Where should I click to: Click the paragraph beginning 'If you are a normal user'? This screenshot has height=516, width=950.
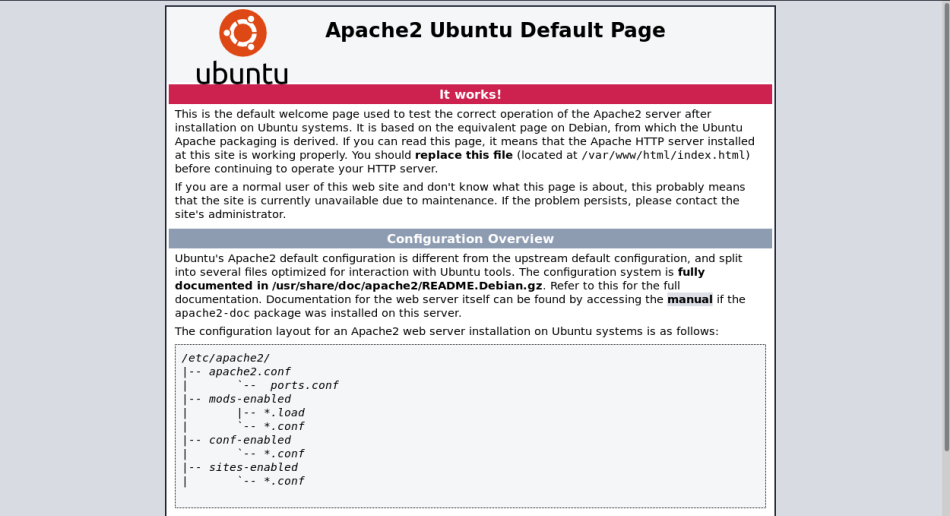pos(460,200)
